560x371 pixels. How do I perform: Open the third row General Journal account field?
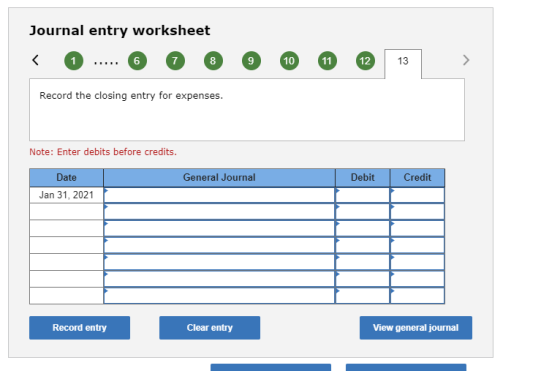(x=219, y=229)
